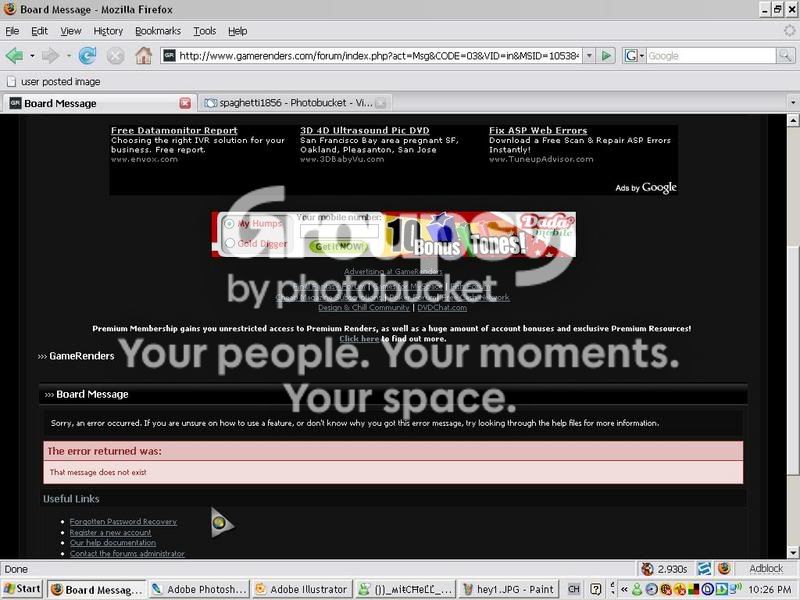
Task: Switch to Adobe Illustrator in the taskbar
Action: tap(302, 589)
